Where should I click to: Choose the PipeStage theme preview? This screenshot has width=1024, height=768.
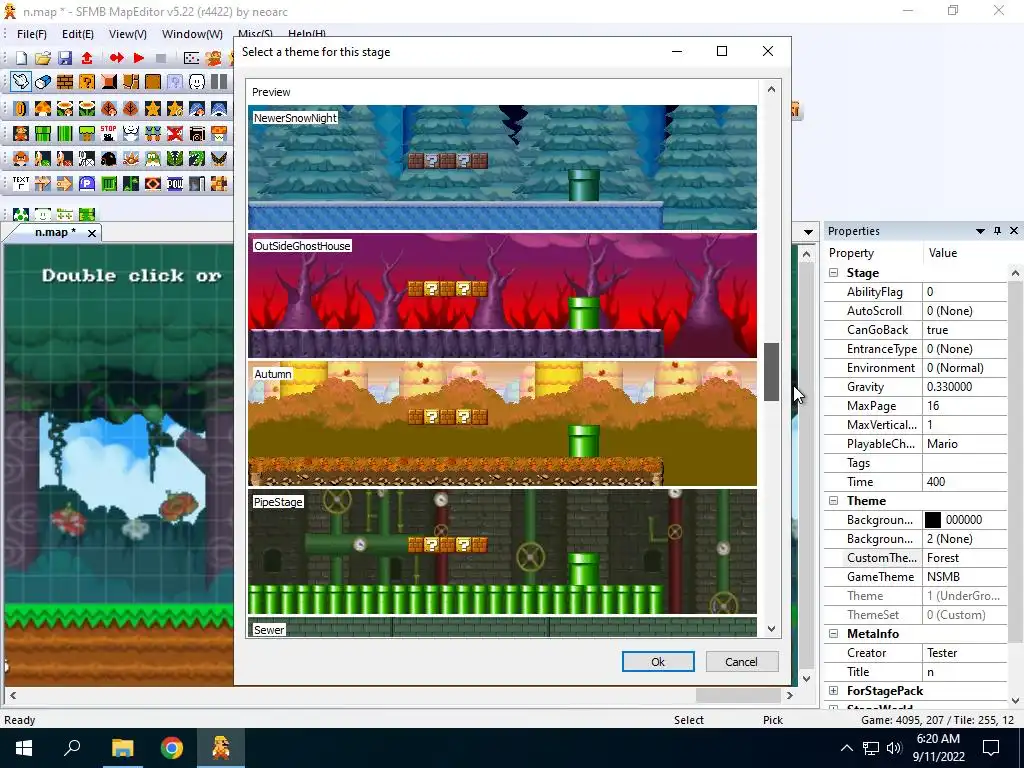pos(502,551)
